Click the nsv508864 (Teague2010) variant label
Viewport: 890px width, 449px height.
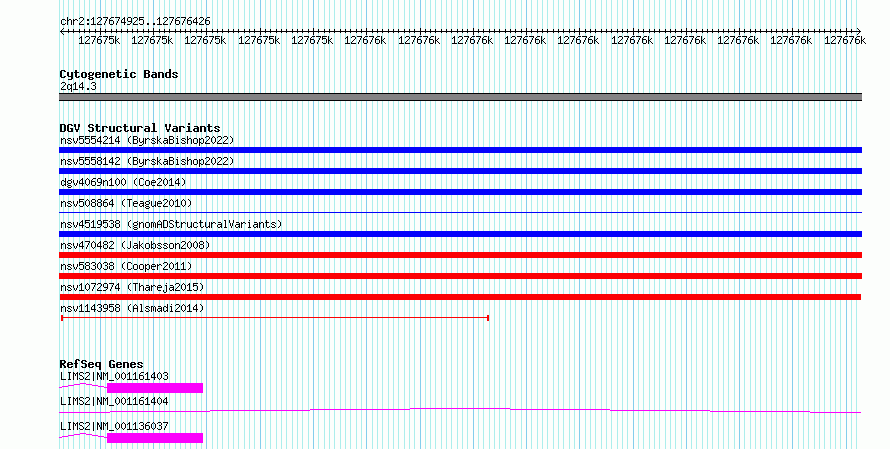126,203
